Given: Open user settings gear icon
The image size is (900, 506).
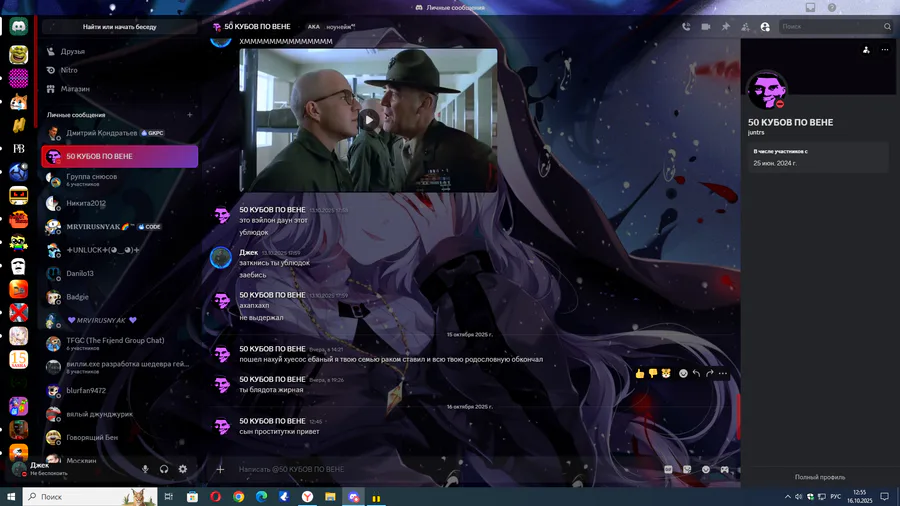Looking at the screenshot, I should (183, 469).
